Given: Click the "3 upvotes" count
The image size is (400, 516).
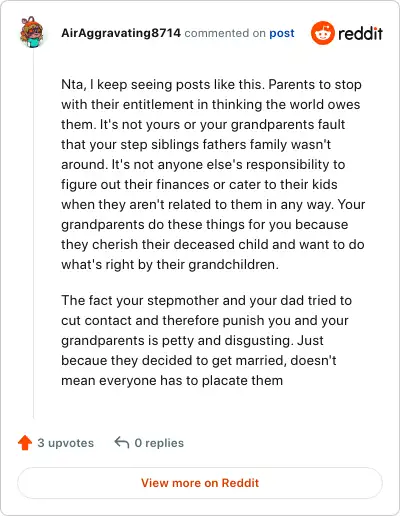Looking at the screenshot, I should (65, 443).
